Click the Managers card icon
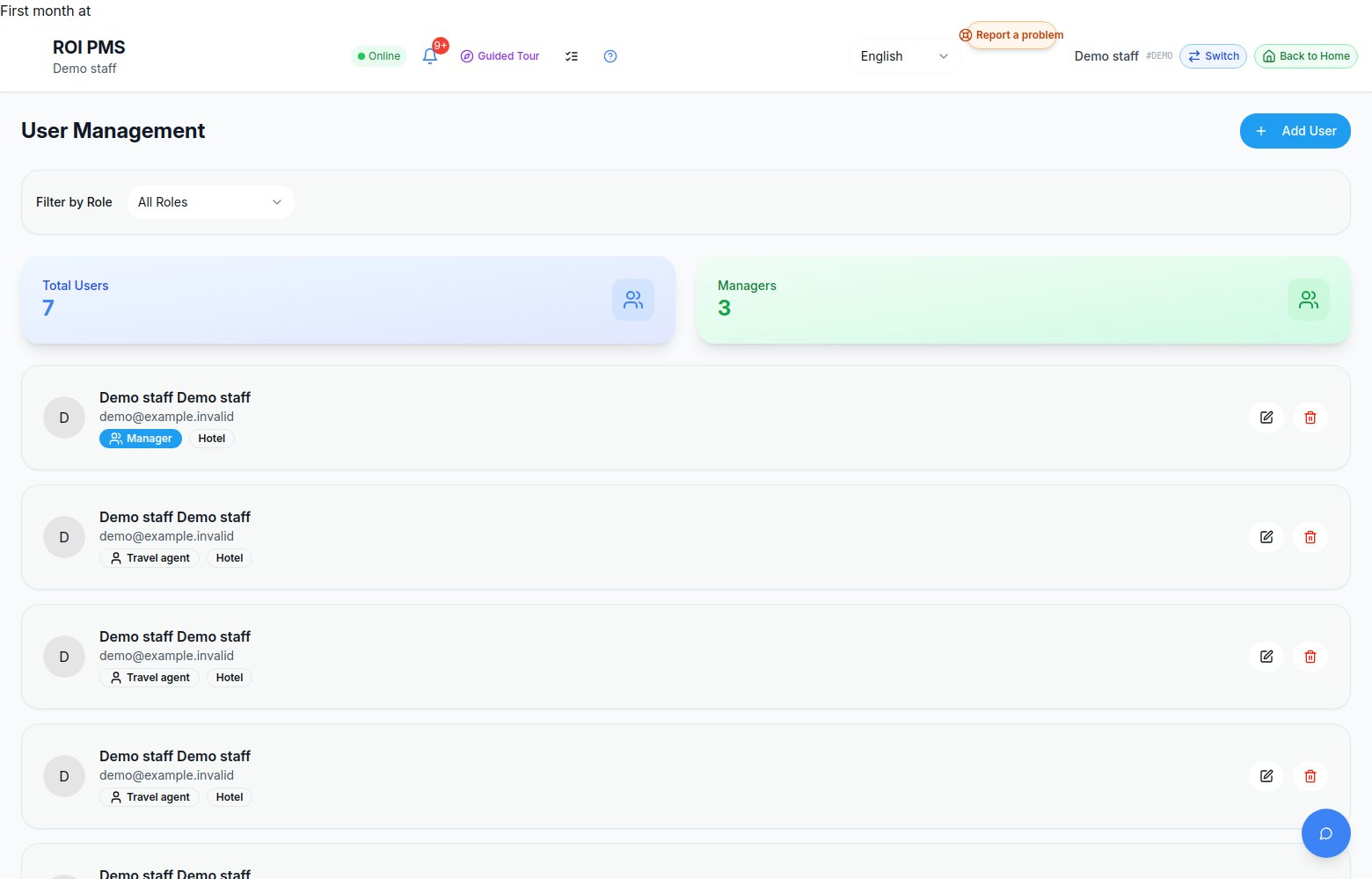Viewport: 1372px width, 879px height. click(x=1309, y=300)
